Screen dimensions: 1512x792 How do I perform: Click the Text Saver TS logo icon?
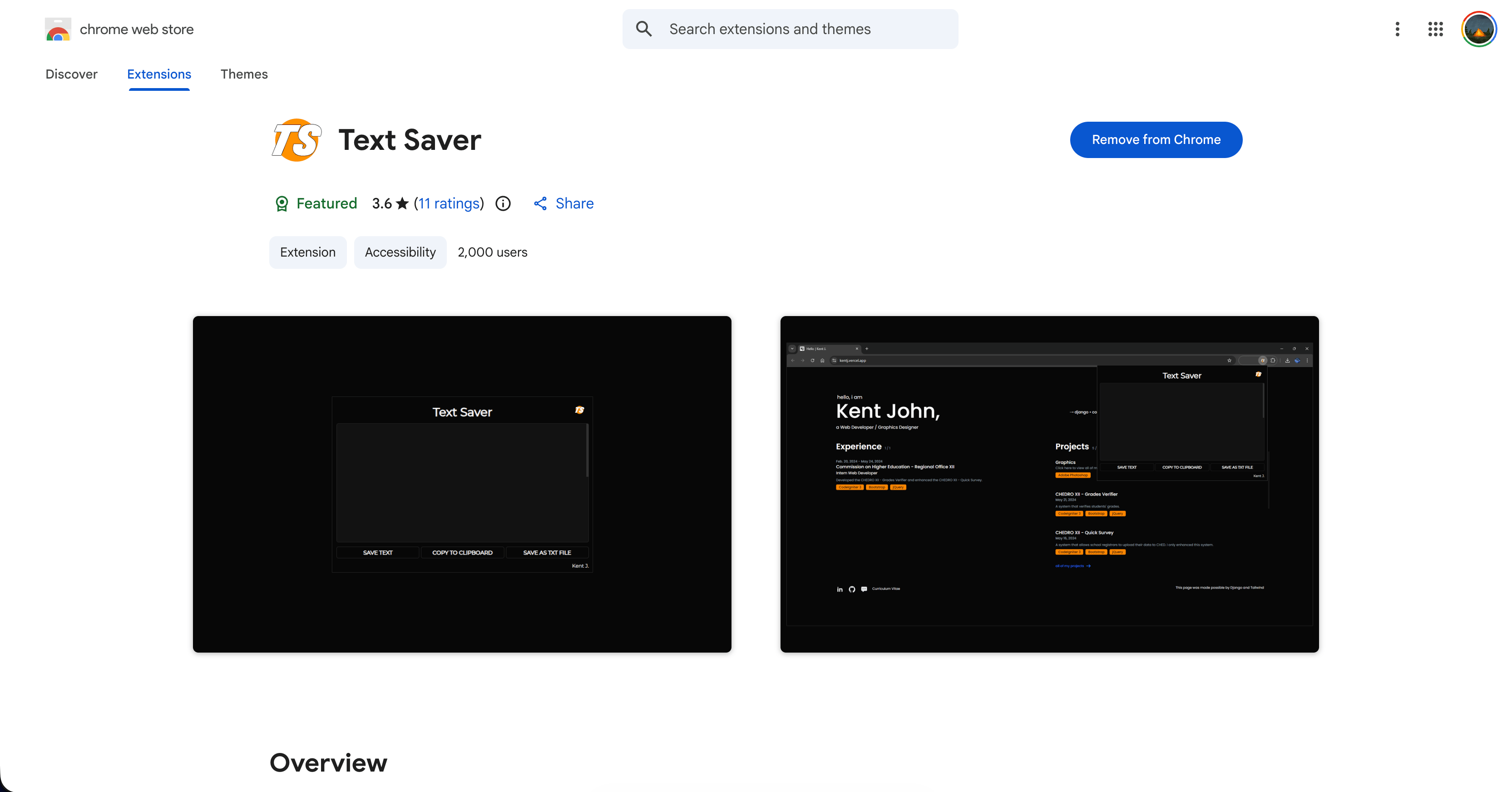[297, 140]
